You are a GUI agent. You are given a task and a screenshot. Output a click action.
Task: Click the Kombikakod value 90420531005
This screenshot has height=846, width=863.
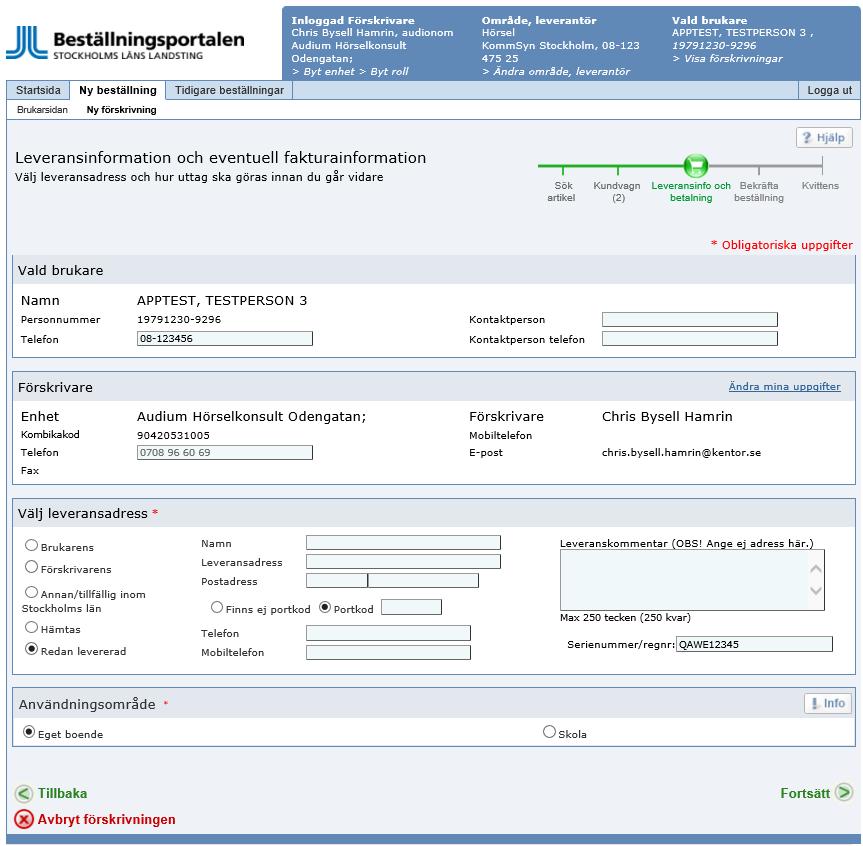(x=173, y=435)
